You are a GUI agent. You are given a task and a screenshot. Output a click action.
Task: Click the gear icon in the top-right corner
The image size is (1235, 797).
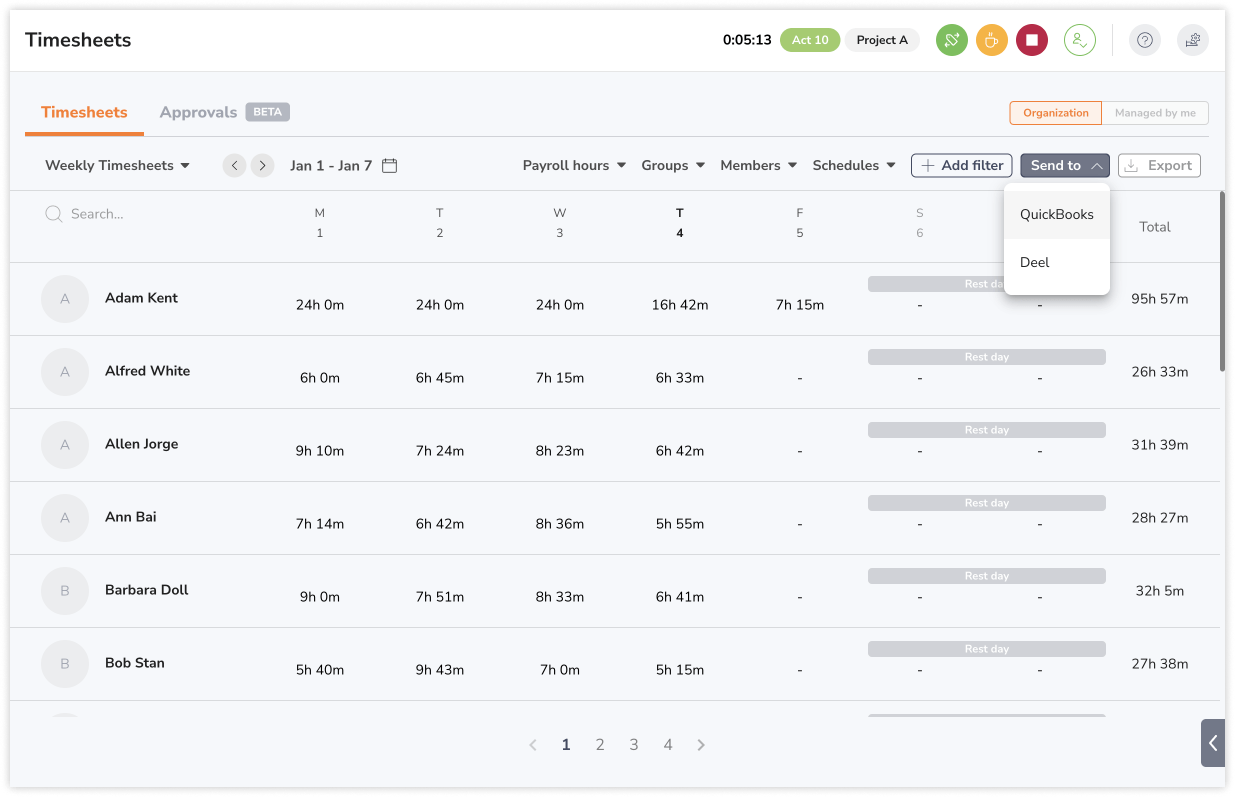click(x=1192, y=40)
